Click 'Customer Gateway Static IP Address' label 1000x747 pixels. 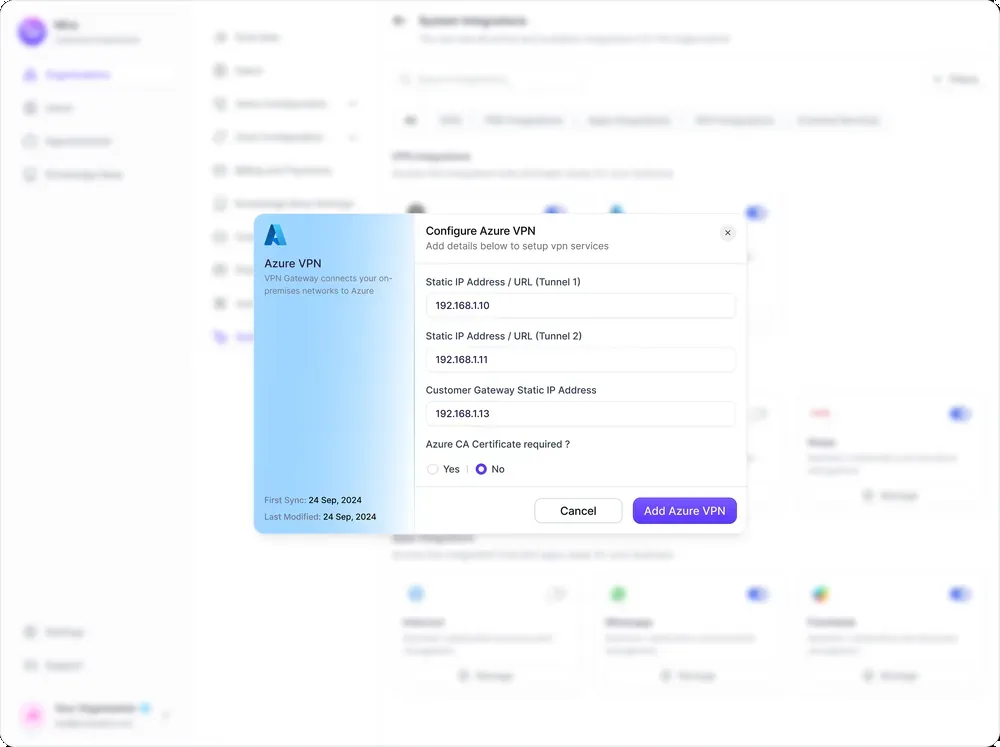pyautogui.click(x=511, y=390)
